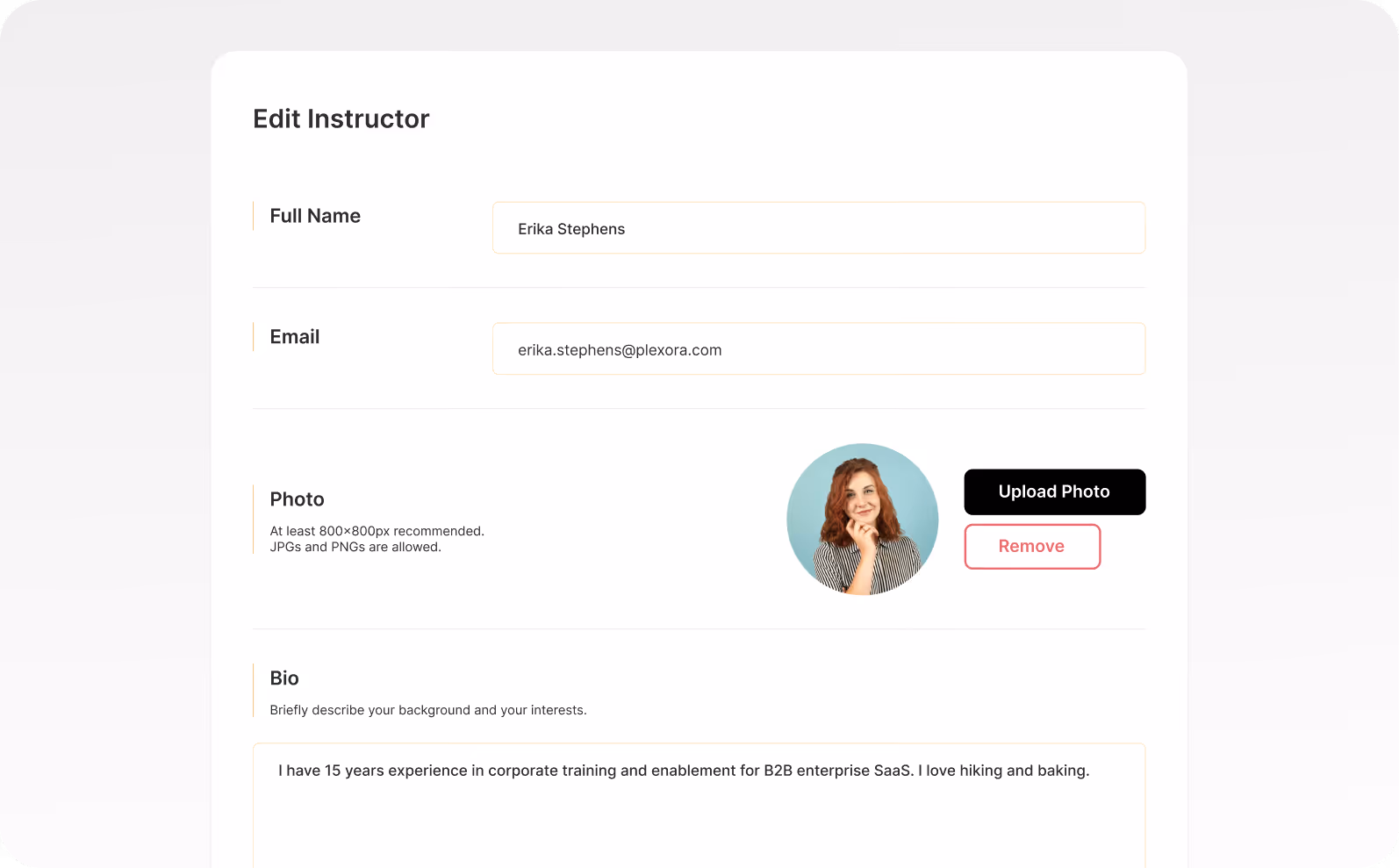Screen dimensions: 1399x868
Task: Click the Full Name label
Action: pyautogui.click(x=315, y=216)
